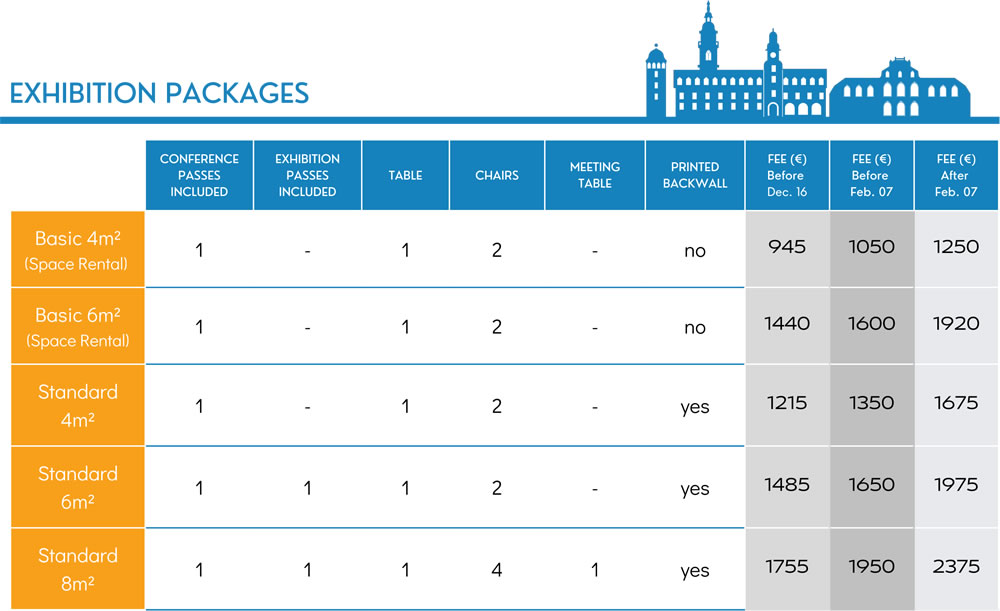Select the Meeting Table column header
The image size is (1000, 611).
click(x=595, y=175)
